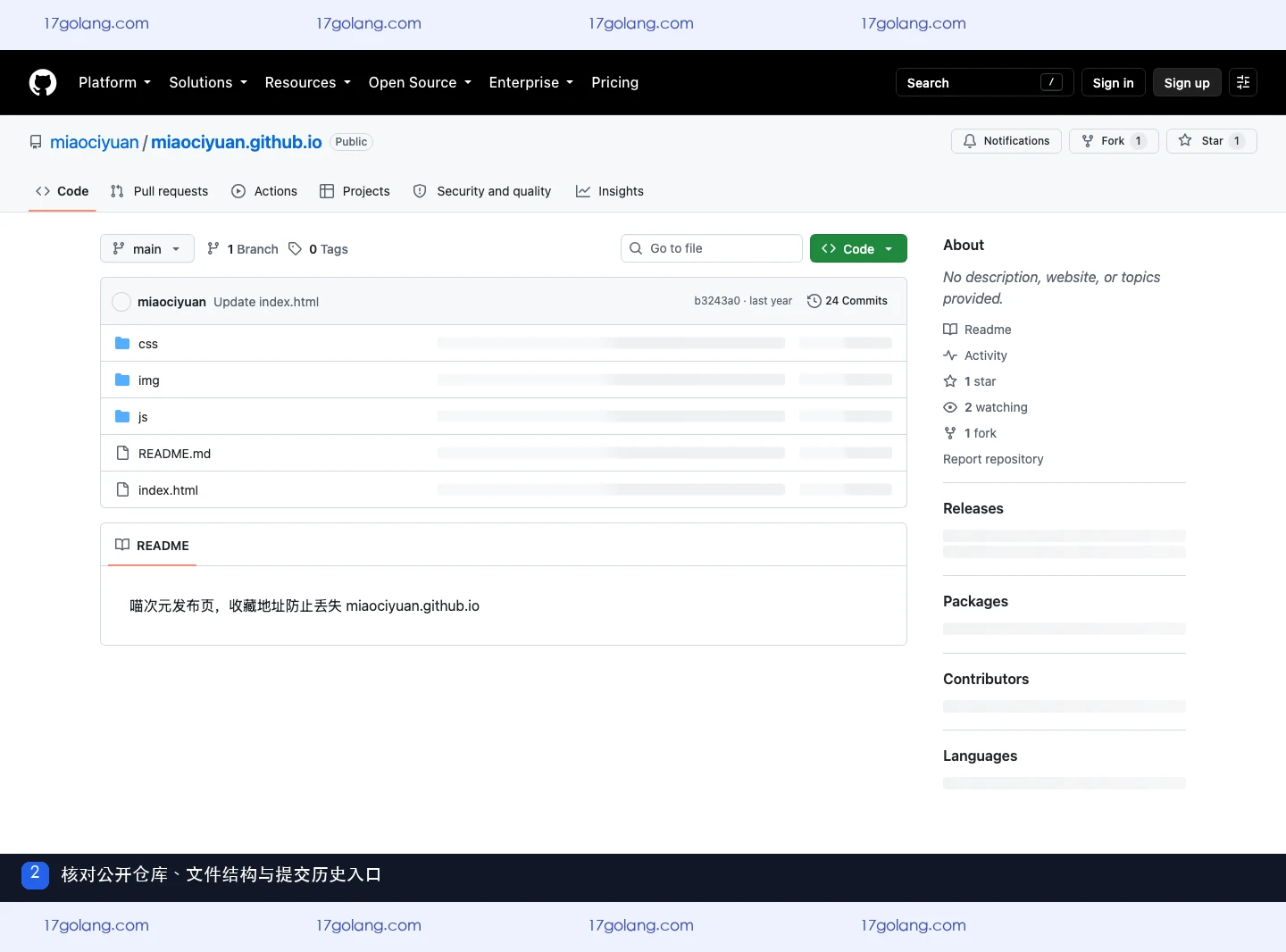Click the img folder icon
Image resolution: width=1286 pixels, height=952 pixels.
[122, 380]
